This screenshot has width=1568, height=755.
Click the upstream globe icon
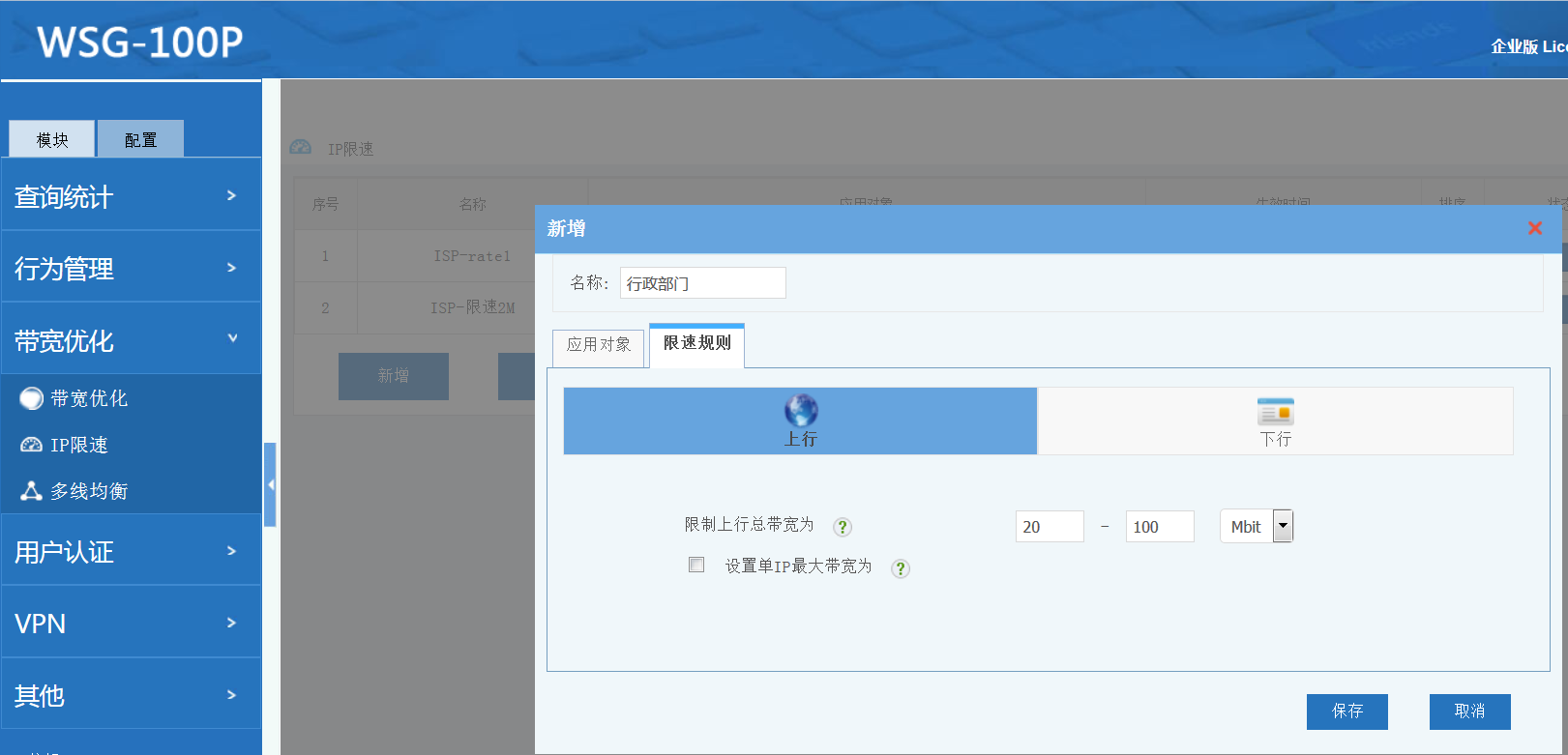(801, 411)
